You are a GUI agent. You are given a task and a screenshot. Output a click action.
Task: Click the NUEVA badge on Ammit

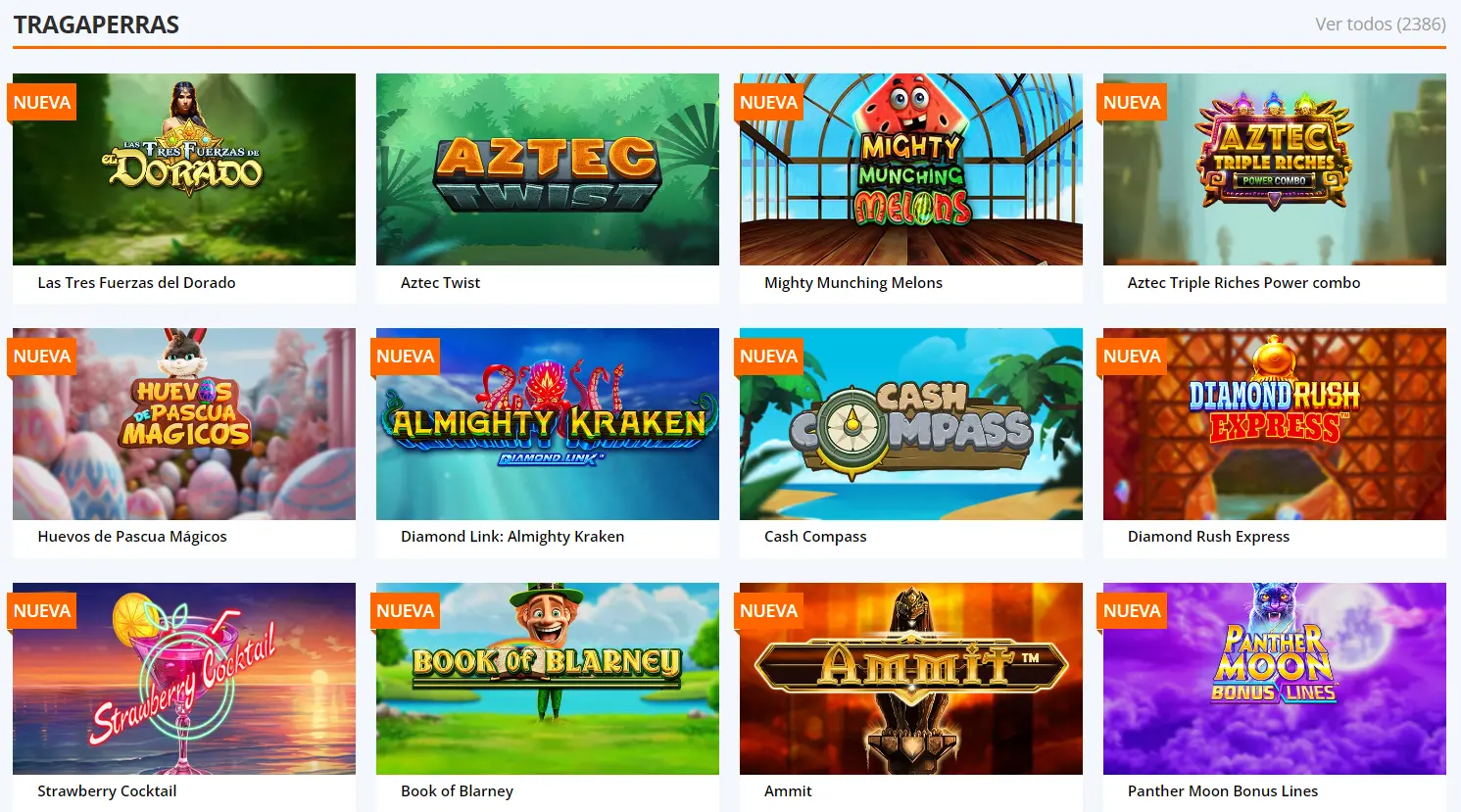pyautogui.click(x=769, y=611)
